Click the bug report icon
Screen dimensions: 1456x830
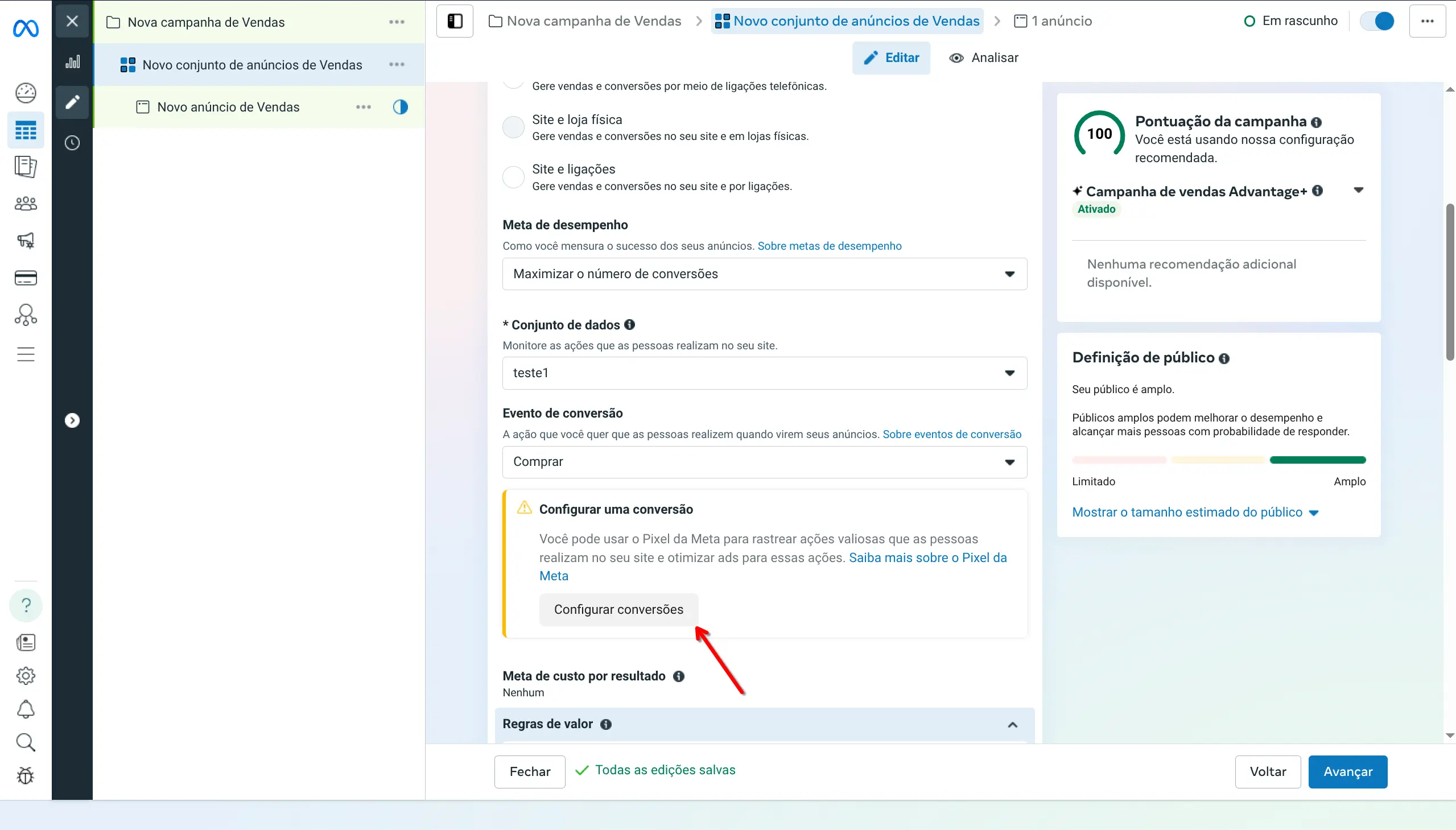point(26,775)
